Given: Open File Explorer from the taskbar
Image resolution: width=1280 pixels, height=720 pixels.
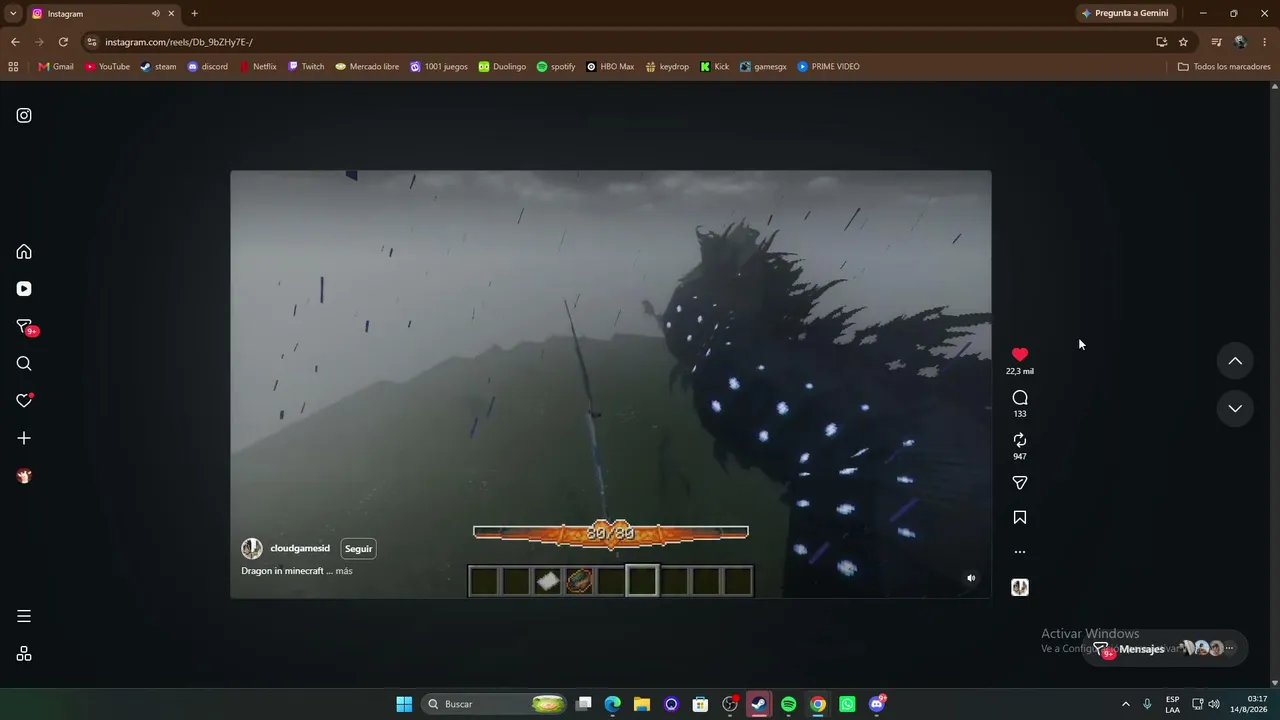Looking at the screenshot, I should click(x=642, y=704).
